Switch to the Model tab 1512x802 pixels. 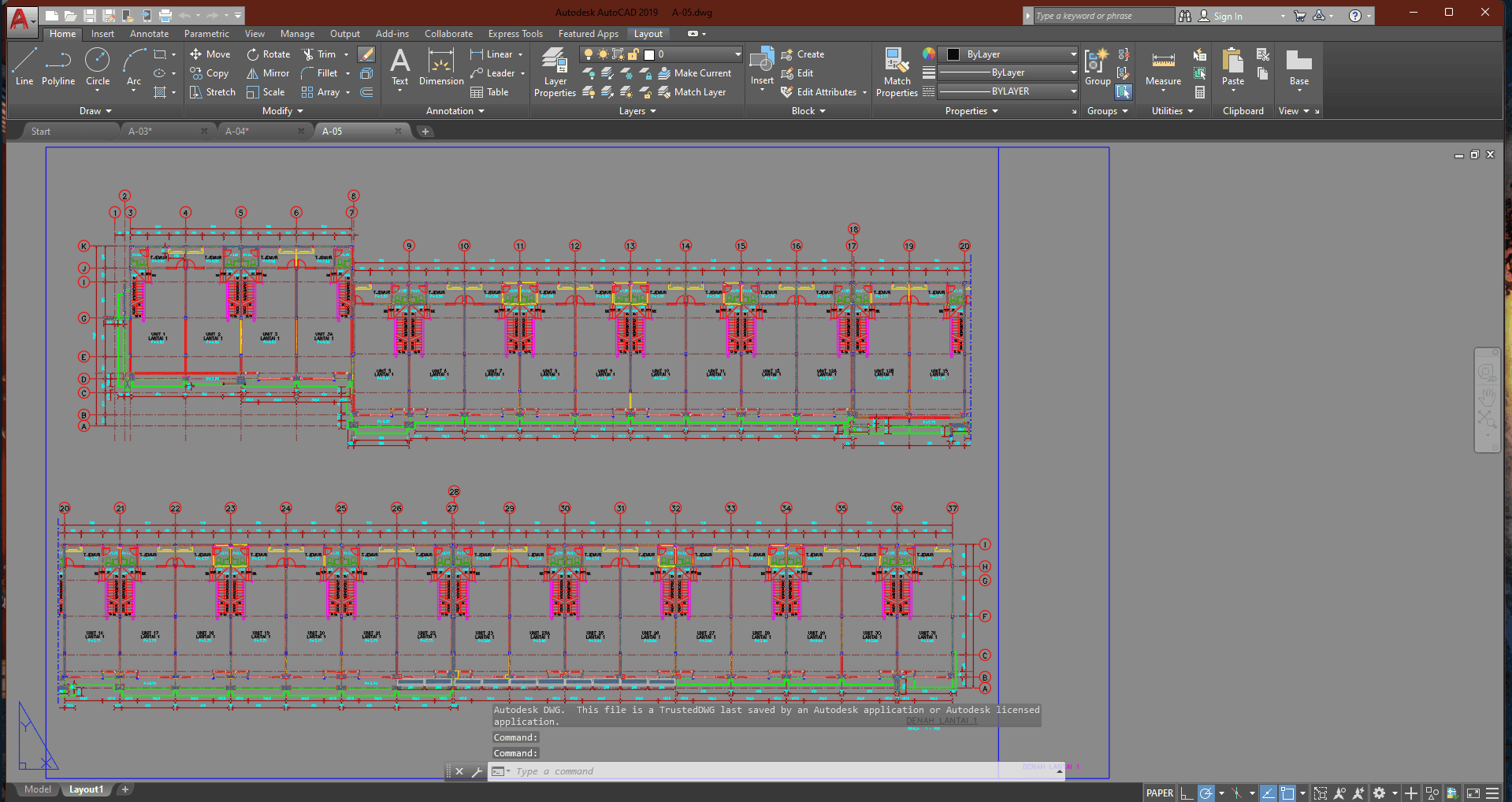(37, 789)
